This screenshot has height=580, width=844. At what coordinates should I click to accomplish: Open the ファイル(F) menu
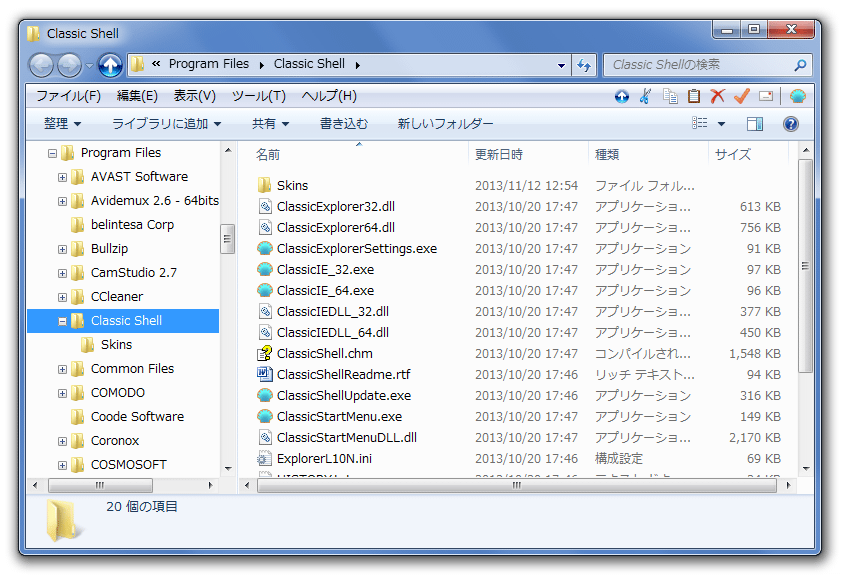68,96
